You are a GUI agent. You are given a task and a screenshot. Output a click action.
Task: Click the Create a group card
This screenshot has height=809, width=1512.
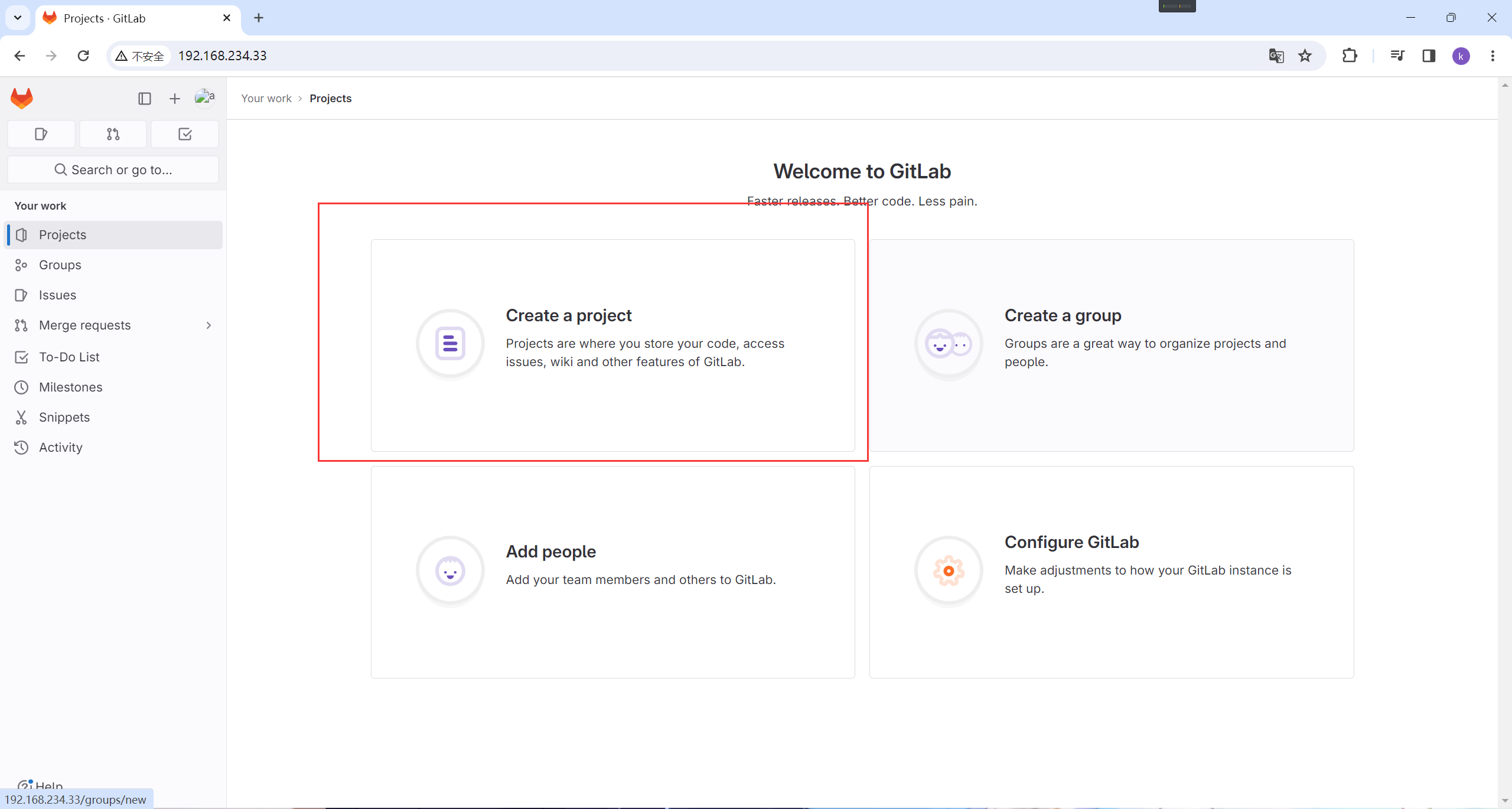coord(1112,345)
